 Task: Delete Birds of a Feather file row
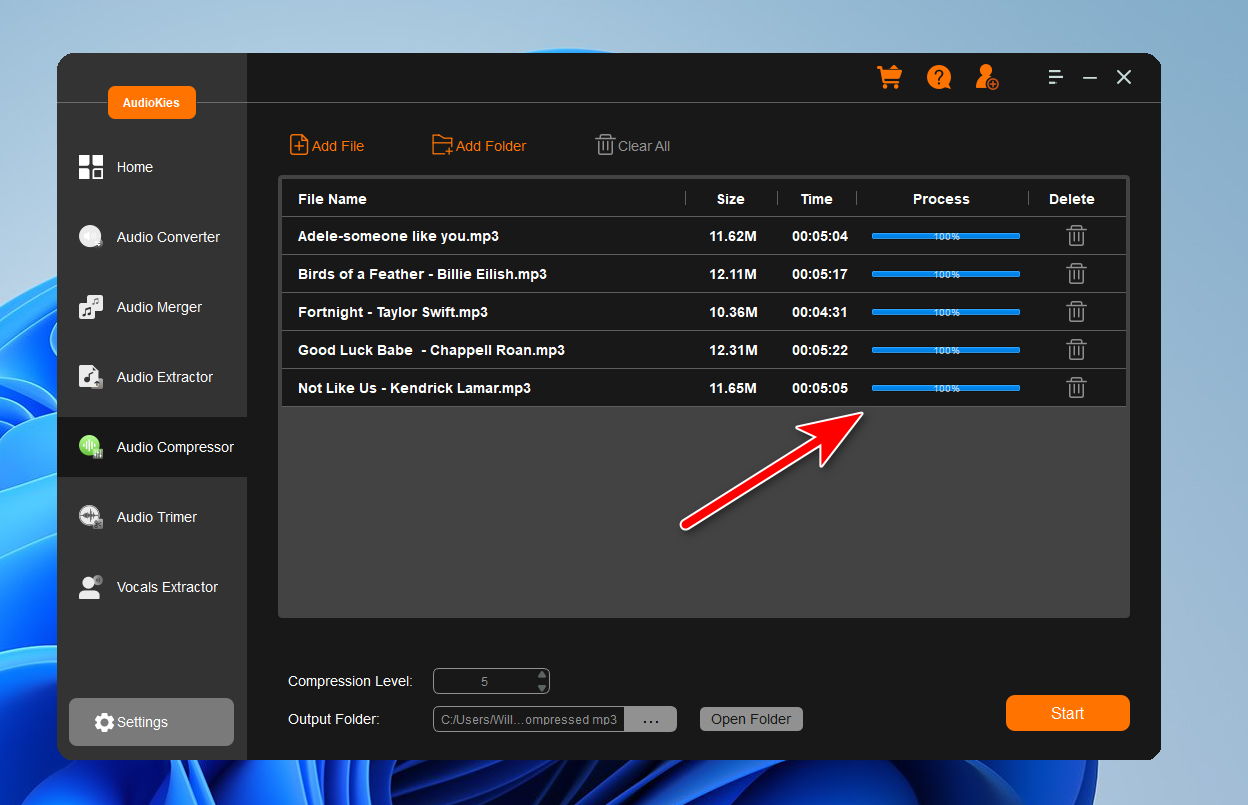click(1076, 274)
